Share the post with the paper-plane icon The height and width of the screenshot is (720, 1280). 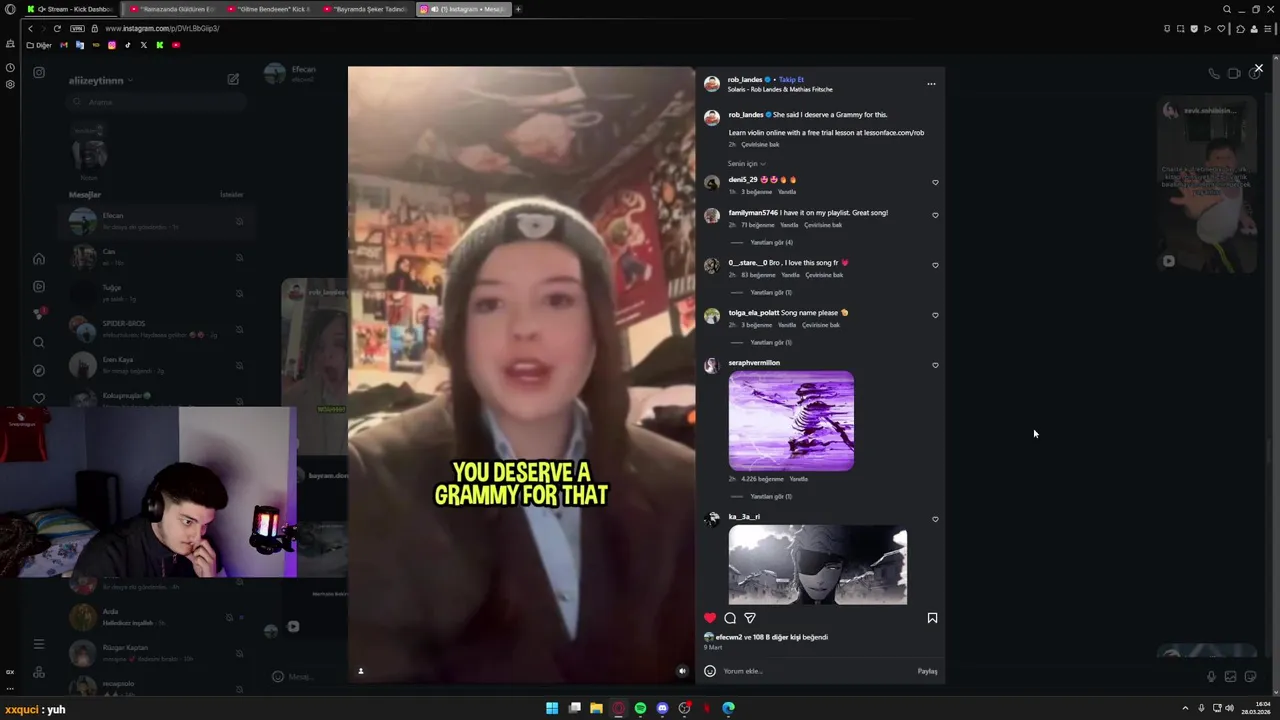coord(750,618)
